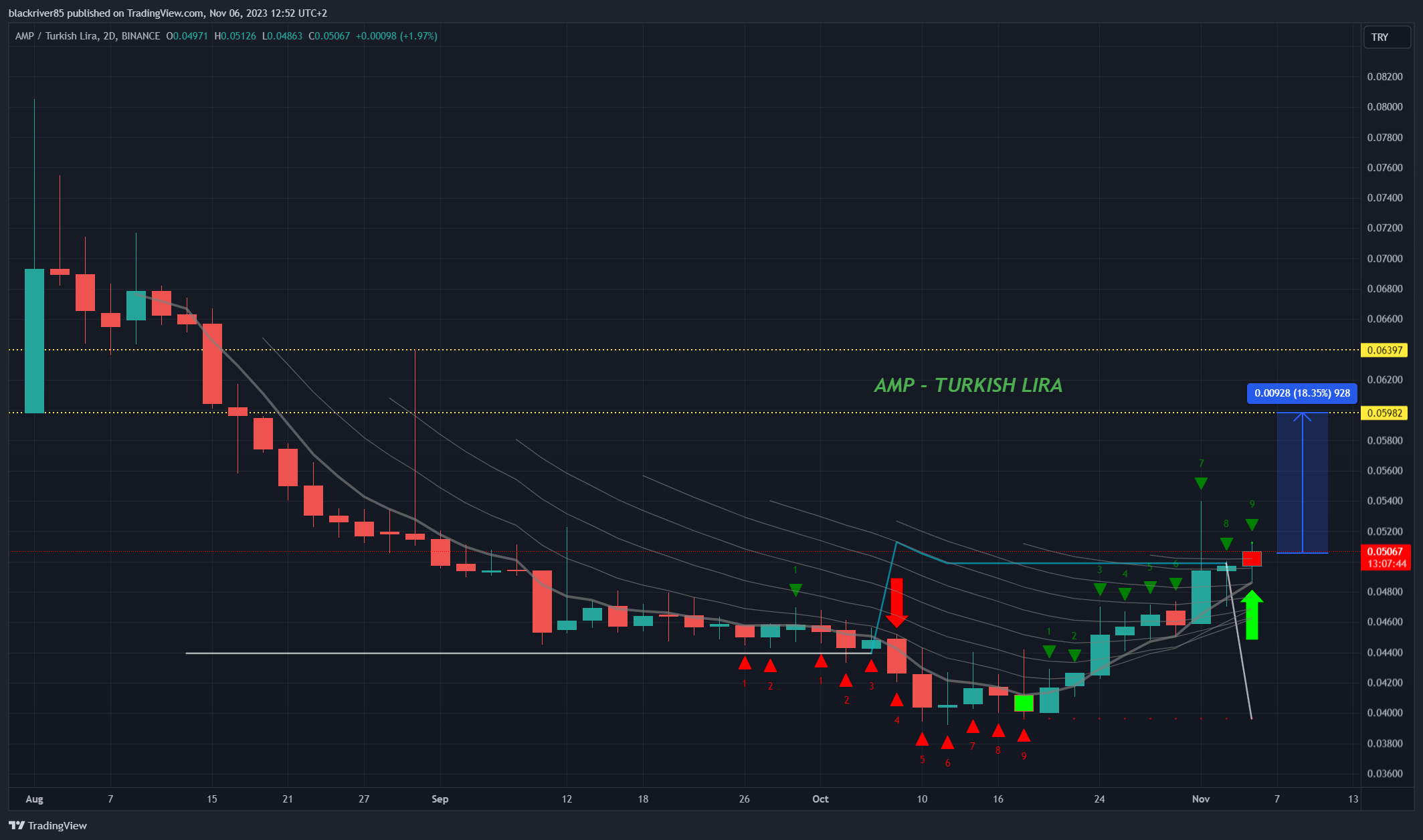Click the Sep label on time axis
The image size is (1423, 840).
tap(440, 799)
